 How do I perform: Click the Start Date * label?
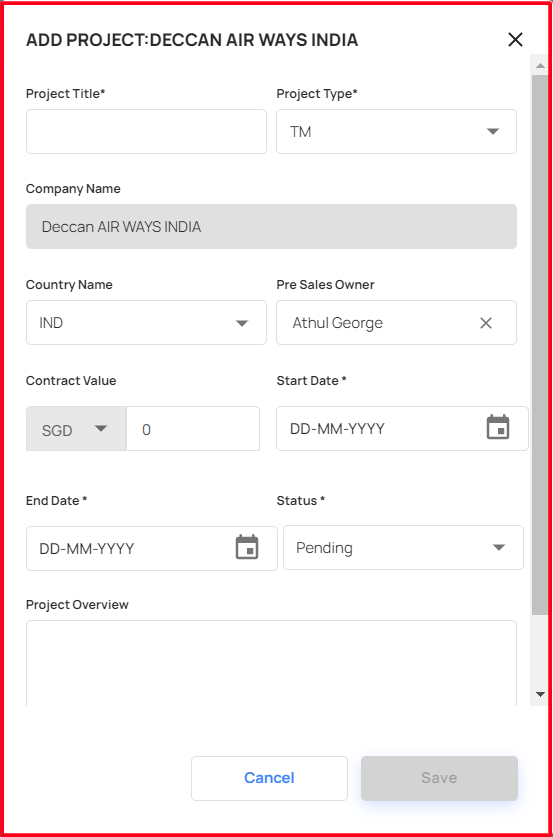point(312,381)
